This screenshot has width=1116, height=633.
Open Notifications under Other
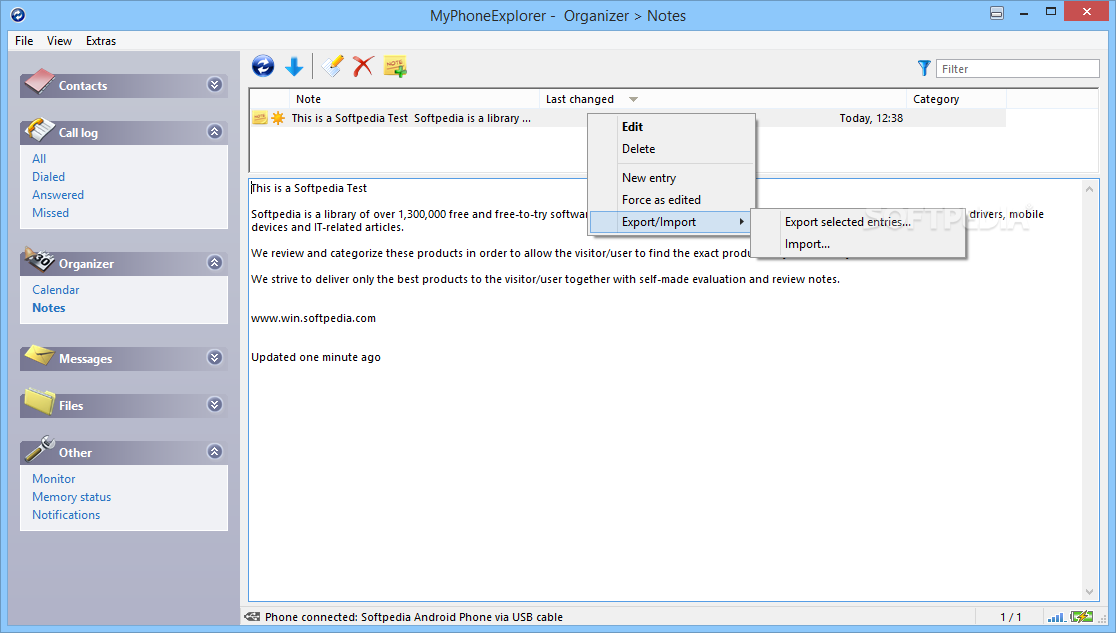pos(65,514)
